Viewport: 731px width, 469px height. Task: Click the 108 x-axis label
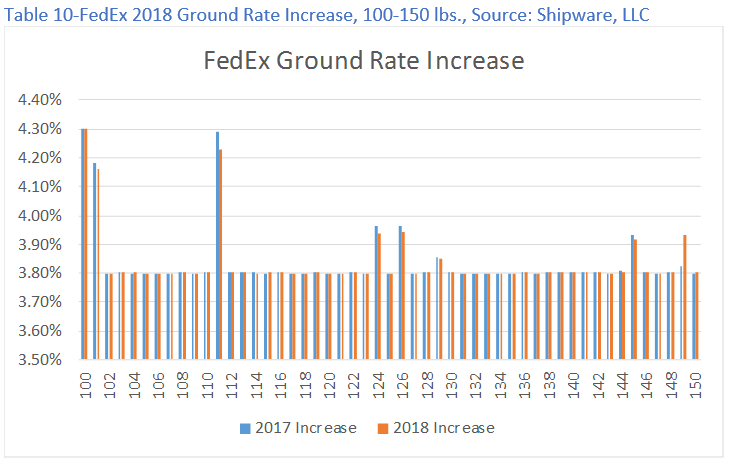tap(183, 385)
